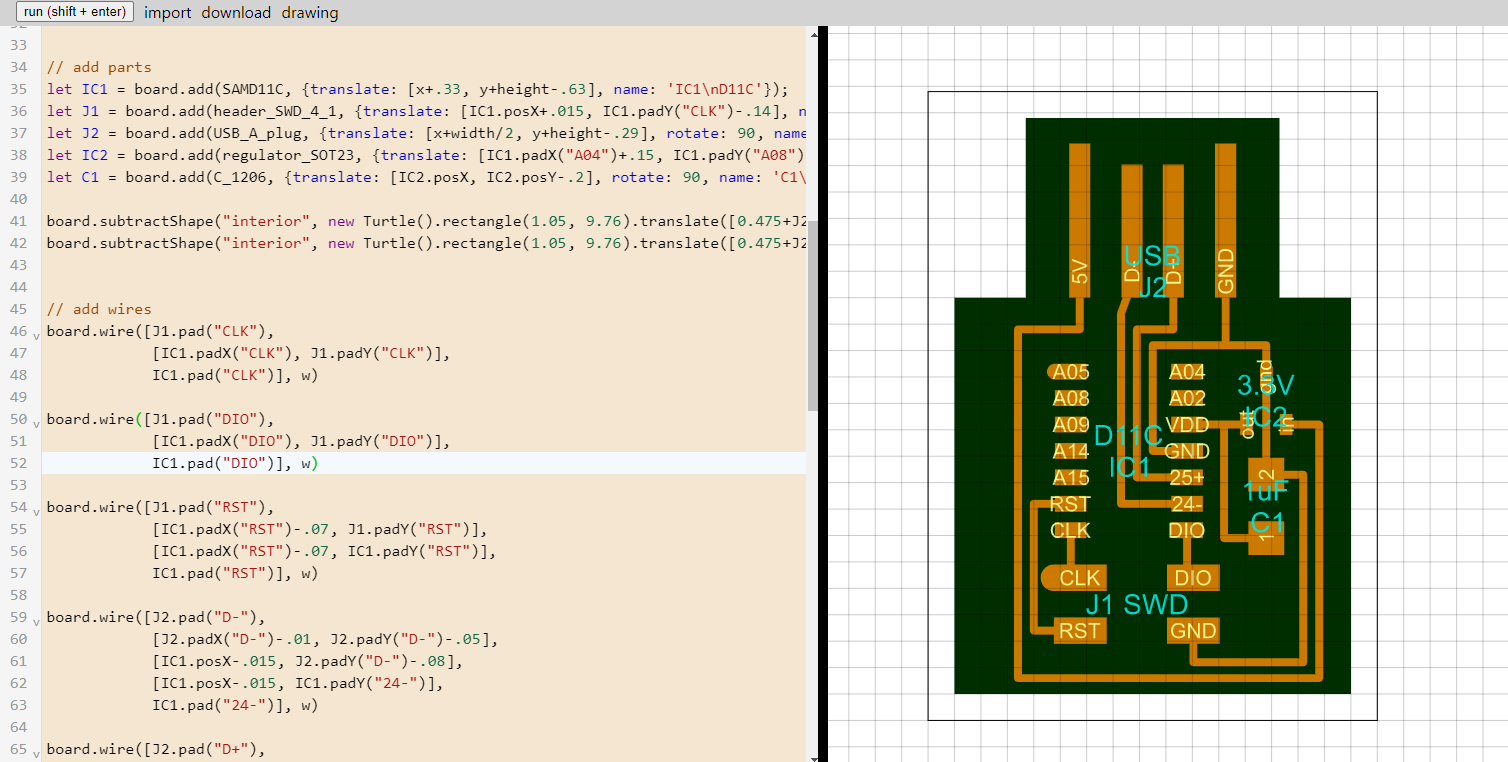Click the download option

point(236,13)
